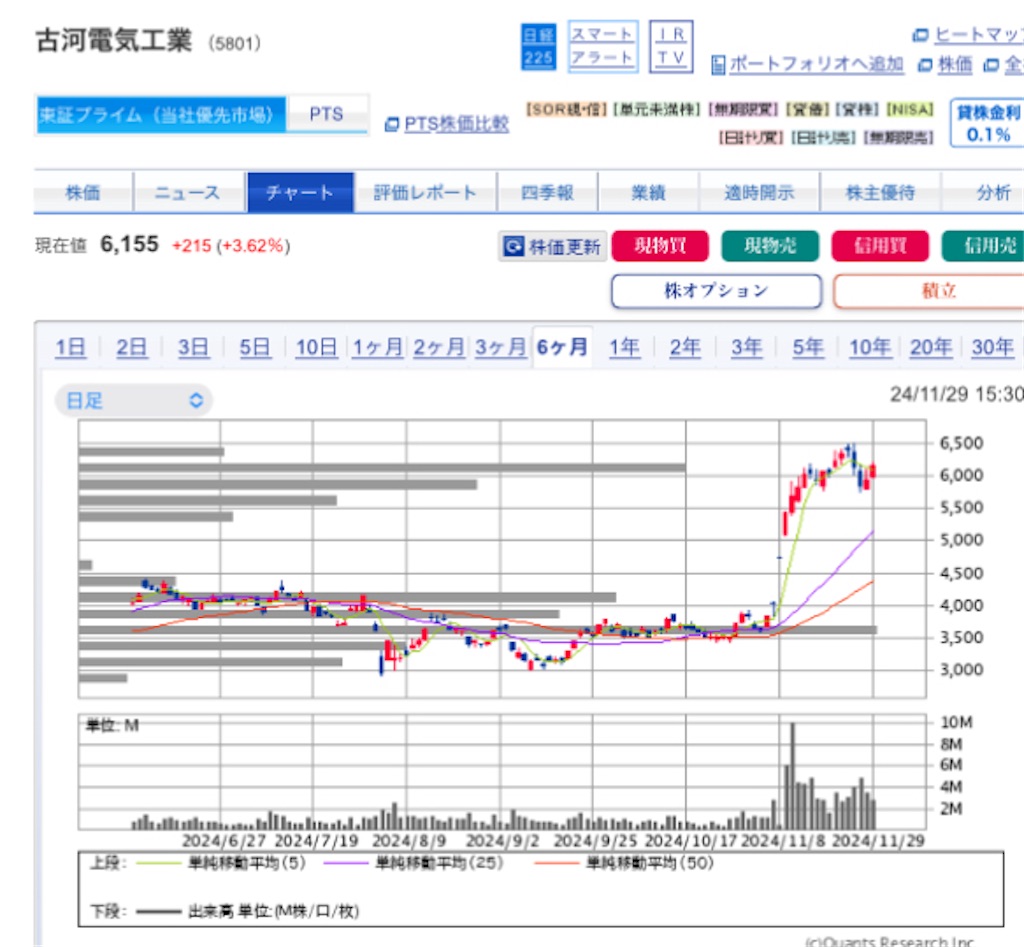Viewport: 1024px width, 947px height.
Task: Select the 3日 chart period
Action: click(x=193, y=347)
